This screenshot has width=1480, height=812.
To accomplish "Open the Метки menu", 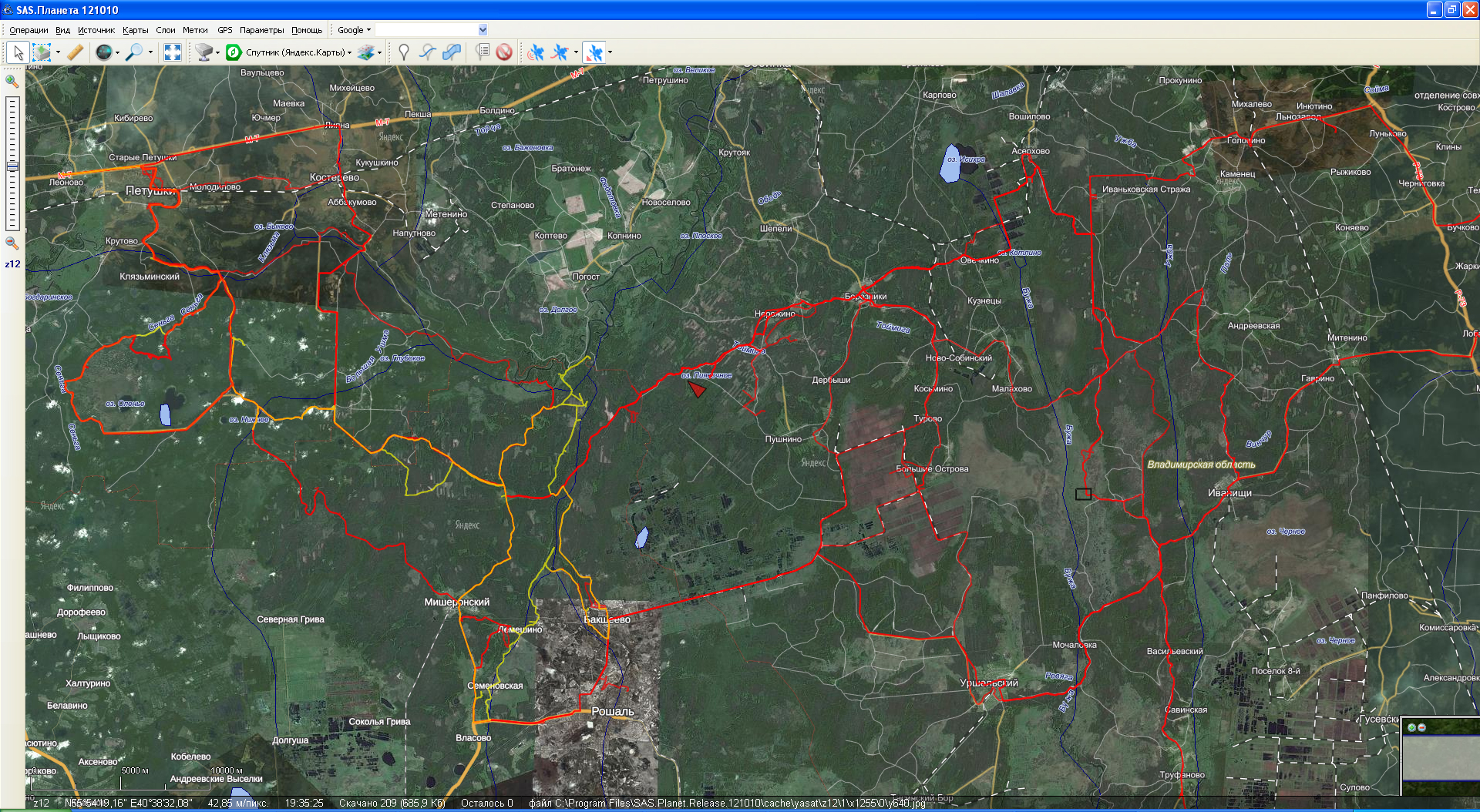I will [195, 30].
